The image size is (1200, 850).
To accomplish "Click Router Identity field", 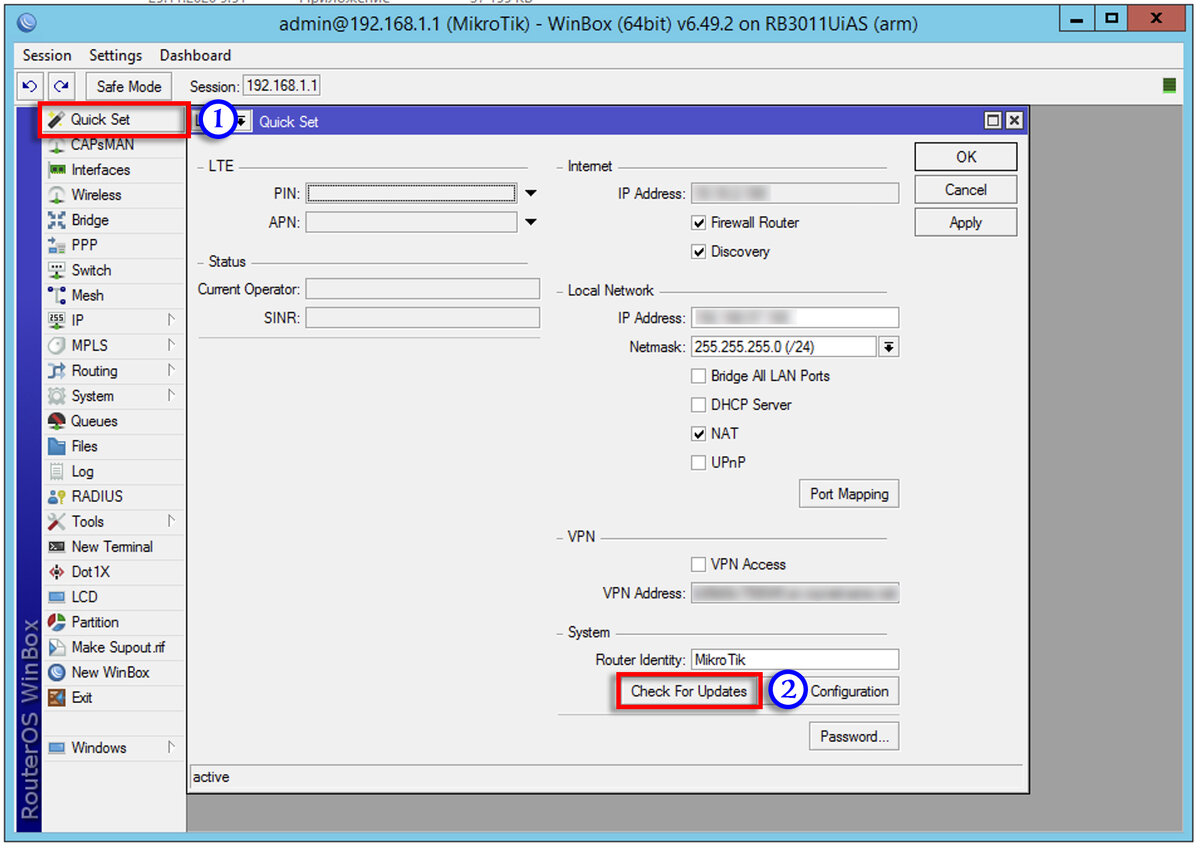I will click(x=795, y=660).
